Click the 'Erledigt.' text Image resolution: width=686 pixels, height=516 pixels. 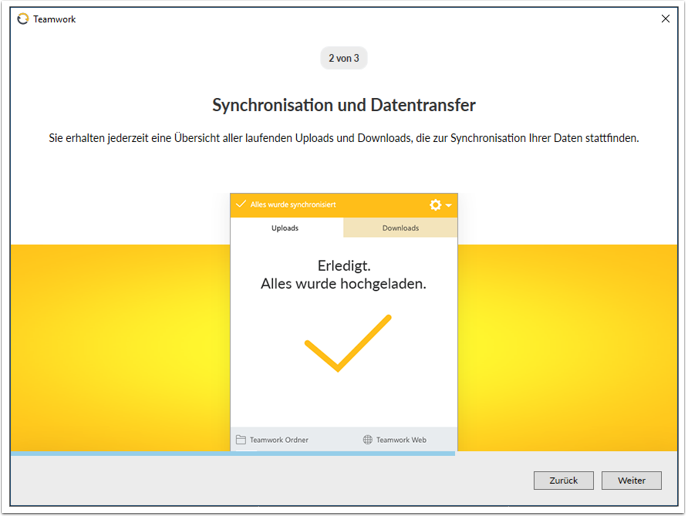[344, 266]
